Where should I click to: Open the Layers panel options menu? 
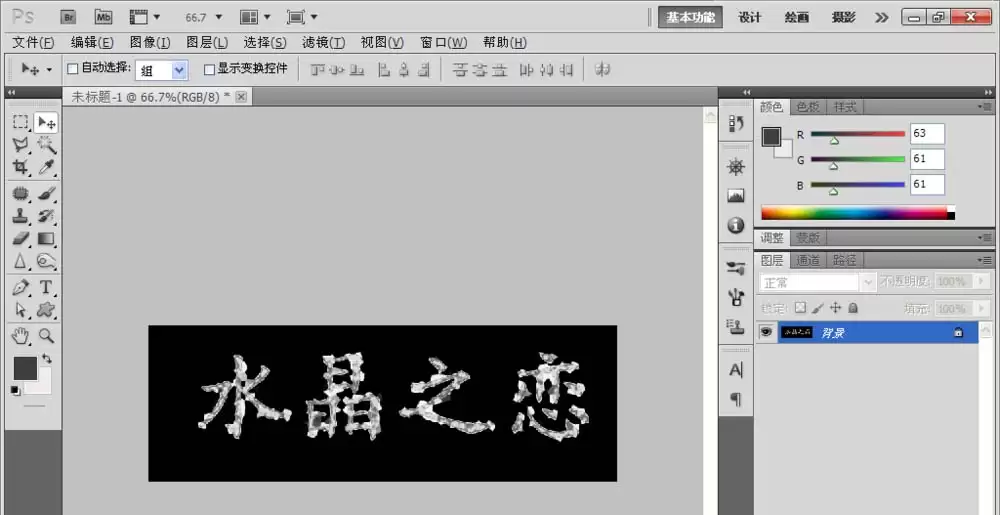(x=985, y=260)
